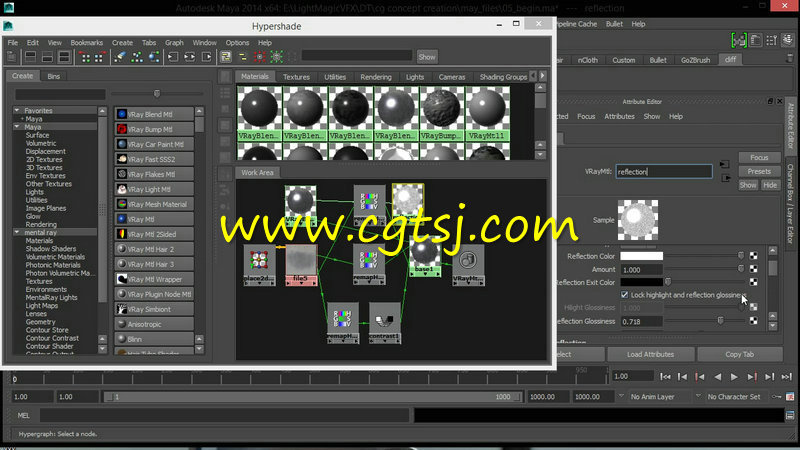This screenshot has width=800, height=450.
Task: Click the place2d texture node
Action: click(x=259, y=264)
